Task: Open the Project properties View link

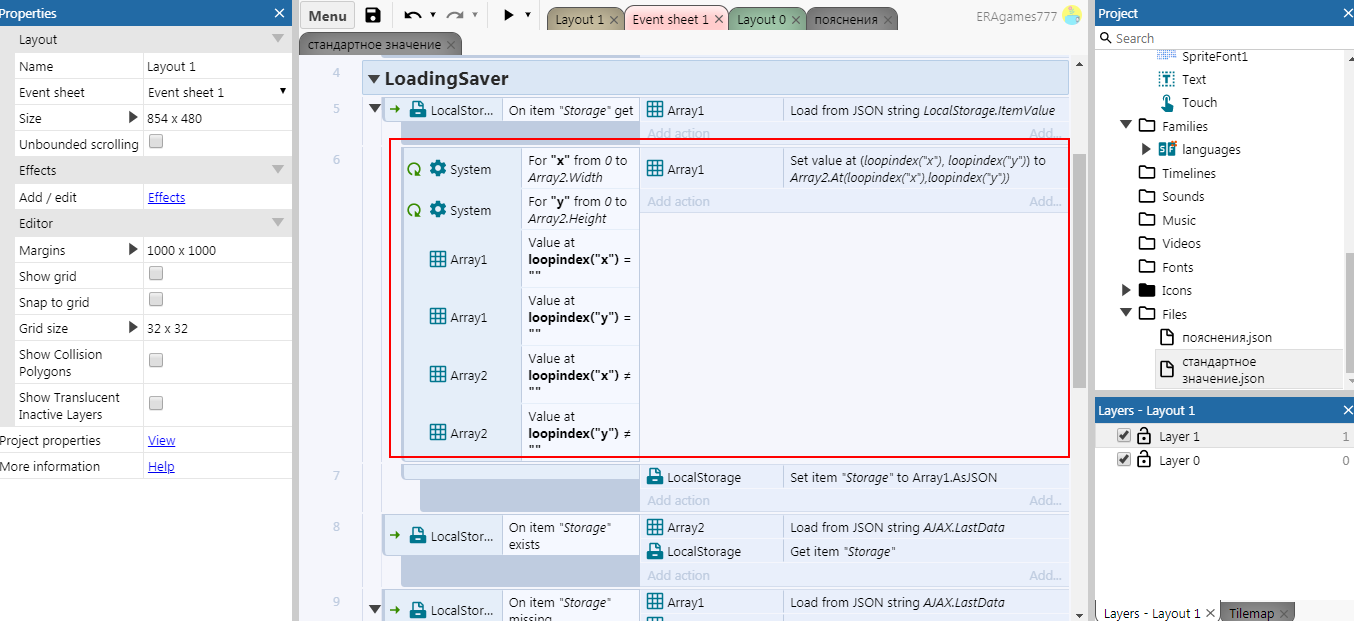Action: point(161,440)
